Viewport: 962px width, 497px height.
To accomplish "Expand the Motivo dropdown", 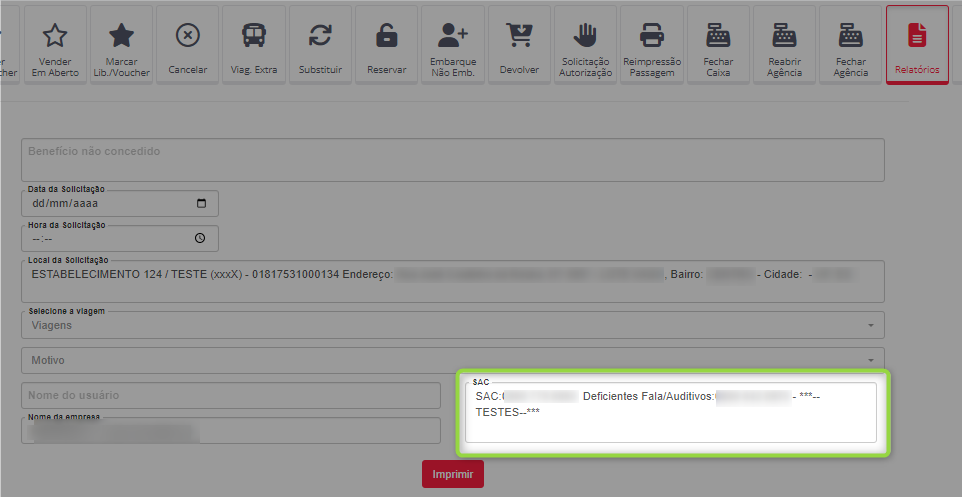I will tap(453, 360).
